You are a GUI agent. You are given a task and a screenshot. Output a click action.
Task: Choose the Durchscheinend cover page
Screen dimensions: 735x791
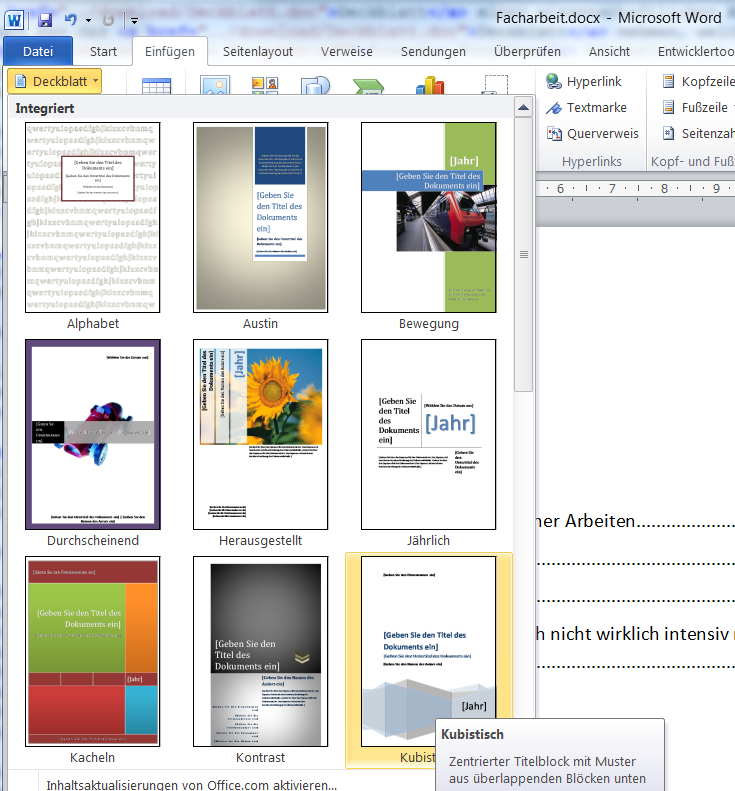click(x=93, y=443)
